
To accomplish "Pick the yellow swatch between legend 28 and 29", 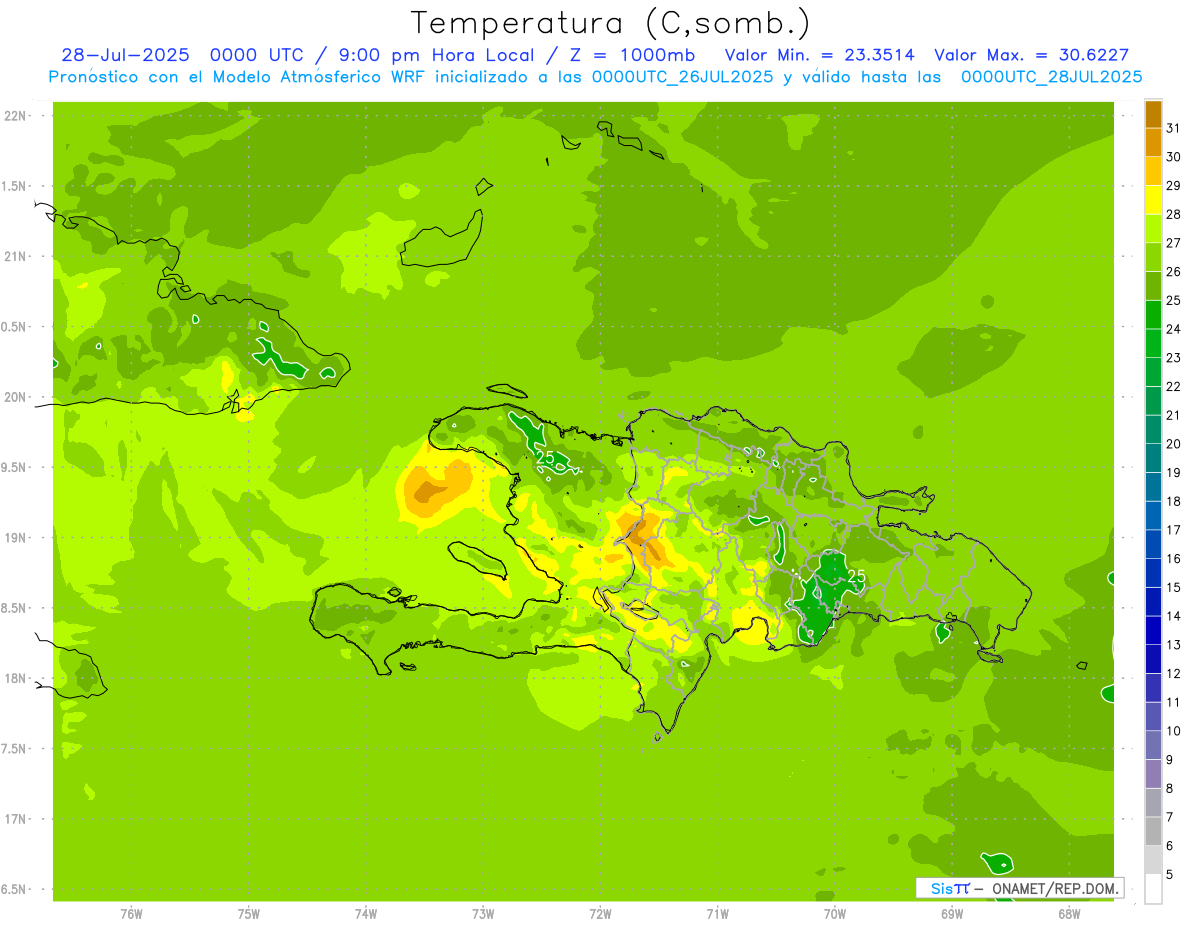I will [1153, 199].
